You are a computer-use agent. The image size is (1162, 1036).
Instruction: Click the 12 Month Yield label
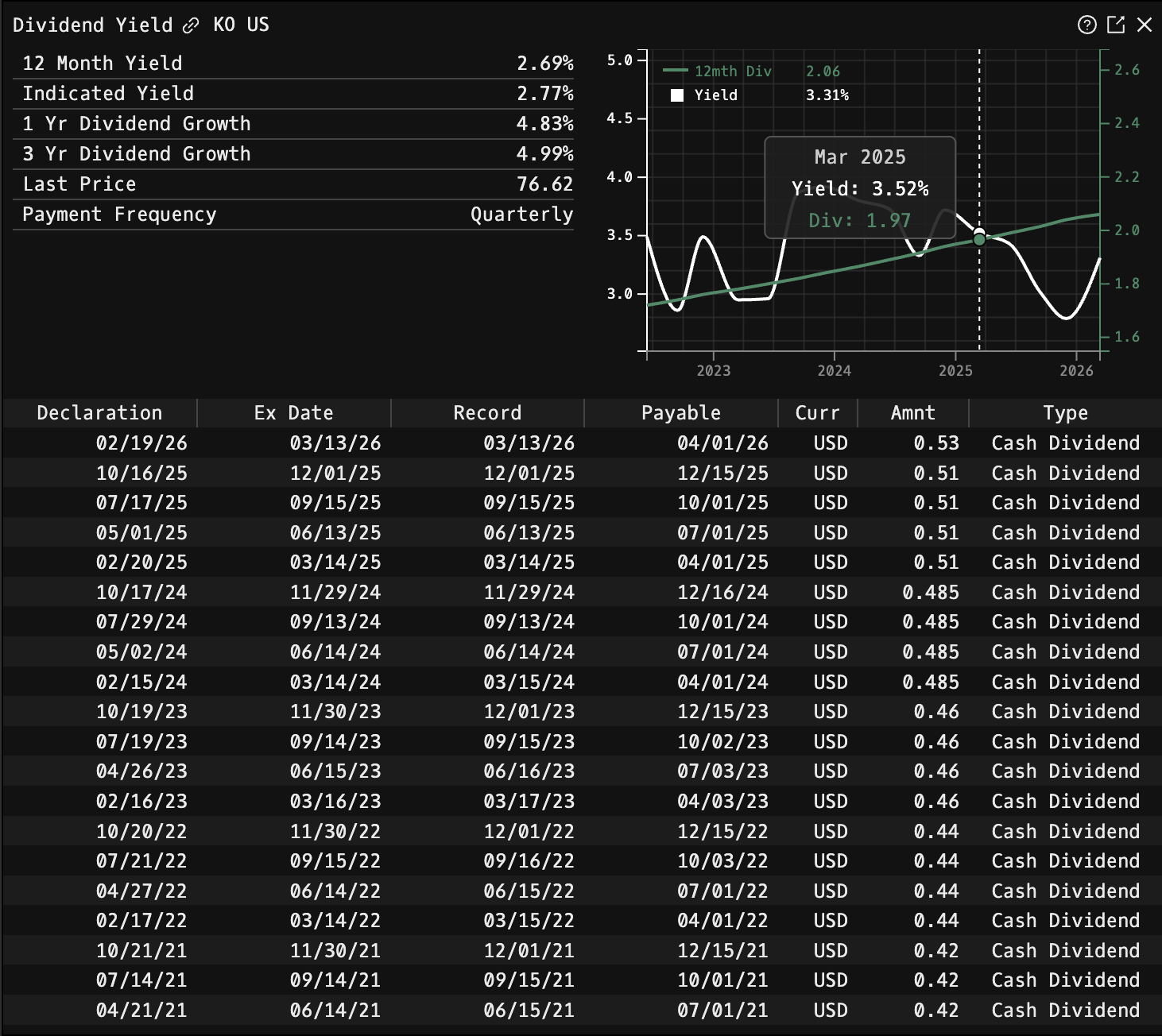pyautogui.click(x=103, y=64)
